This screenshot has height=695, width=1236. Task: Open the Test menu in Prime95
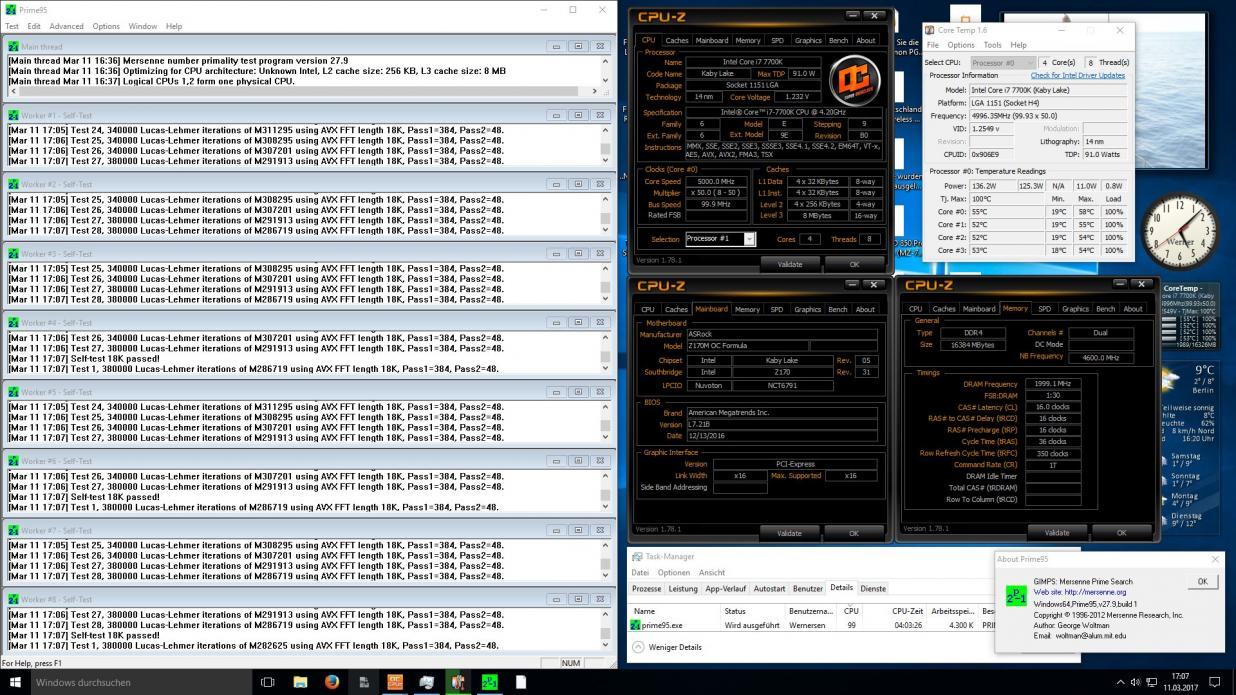point(12,26)
